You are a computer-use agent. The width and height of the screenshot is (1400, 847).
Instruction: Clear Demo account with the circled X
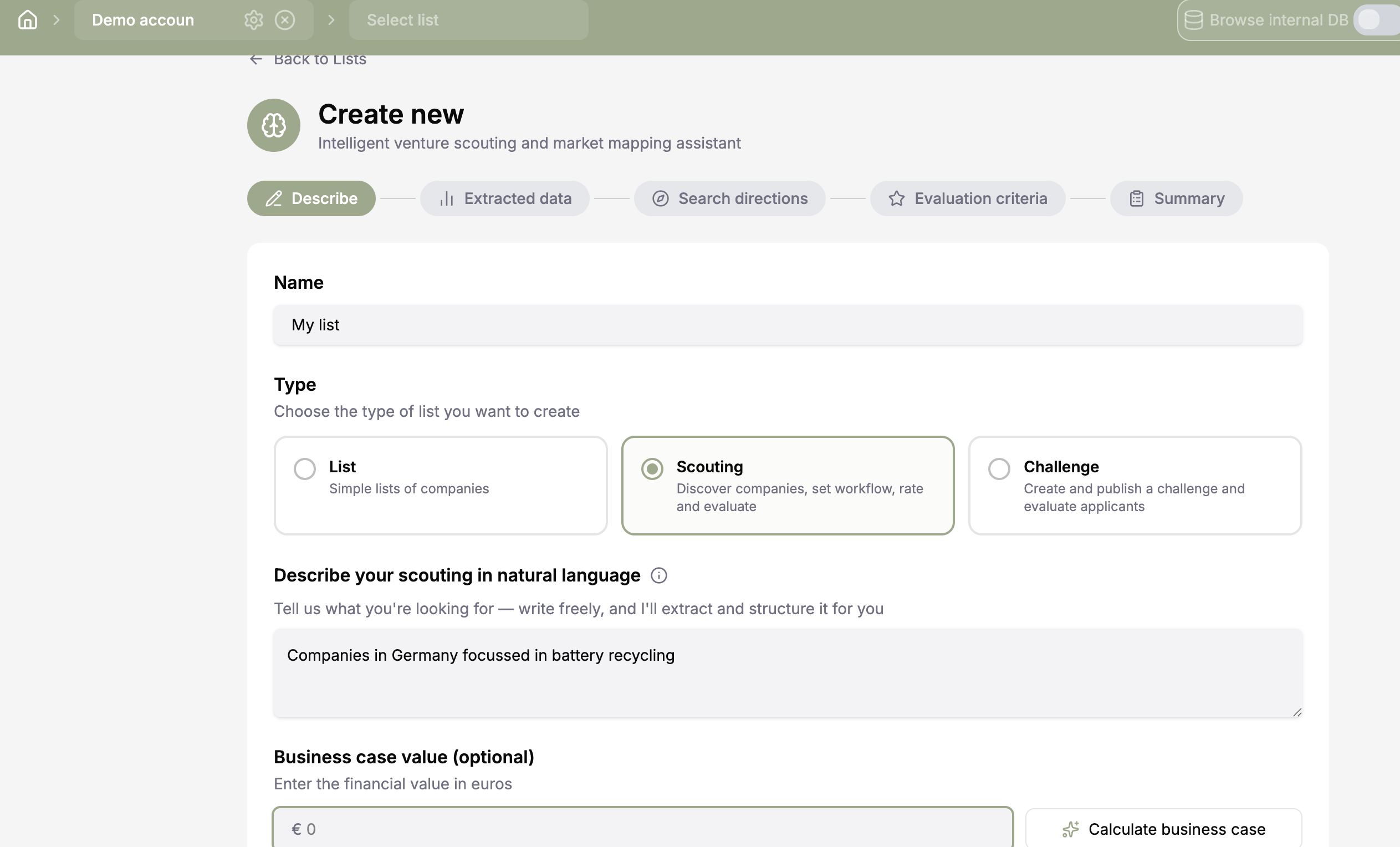pos(285,20)
